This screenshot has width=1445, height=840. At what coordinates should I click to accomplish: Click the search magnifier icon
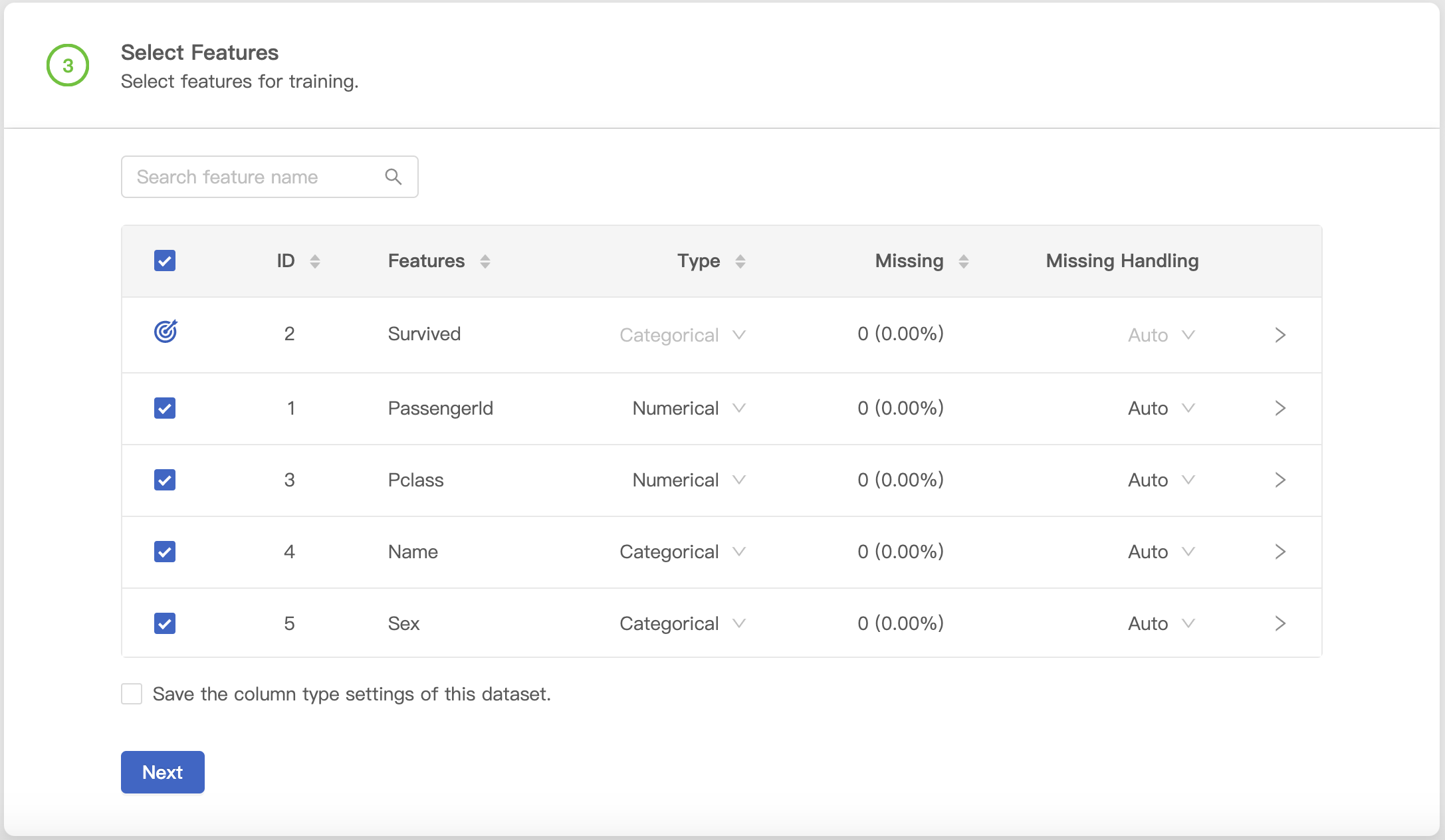393,177
